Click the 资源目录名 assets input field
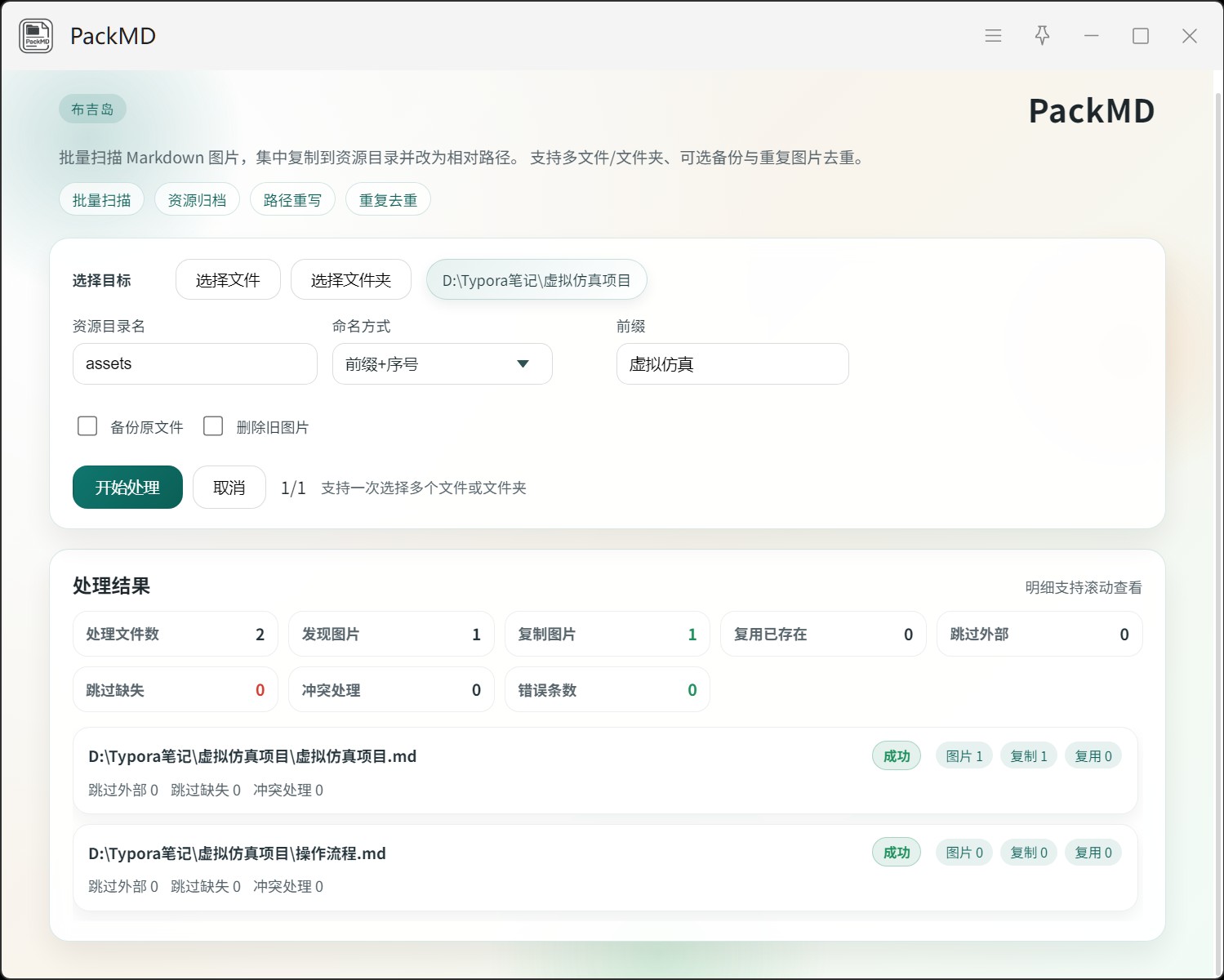 pyautogui.click(x=194, y=364)
